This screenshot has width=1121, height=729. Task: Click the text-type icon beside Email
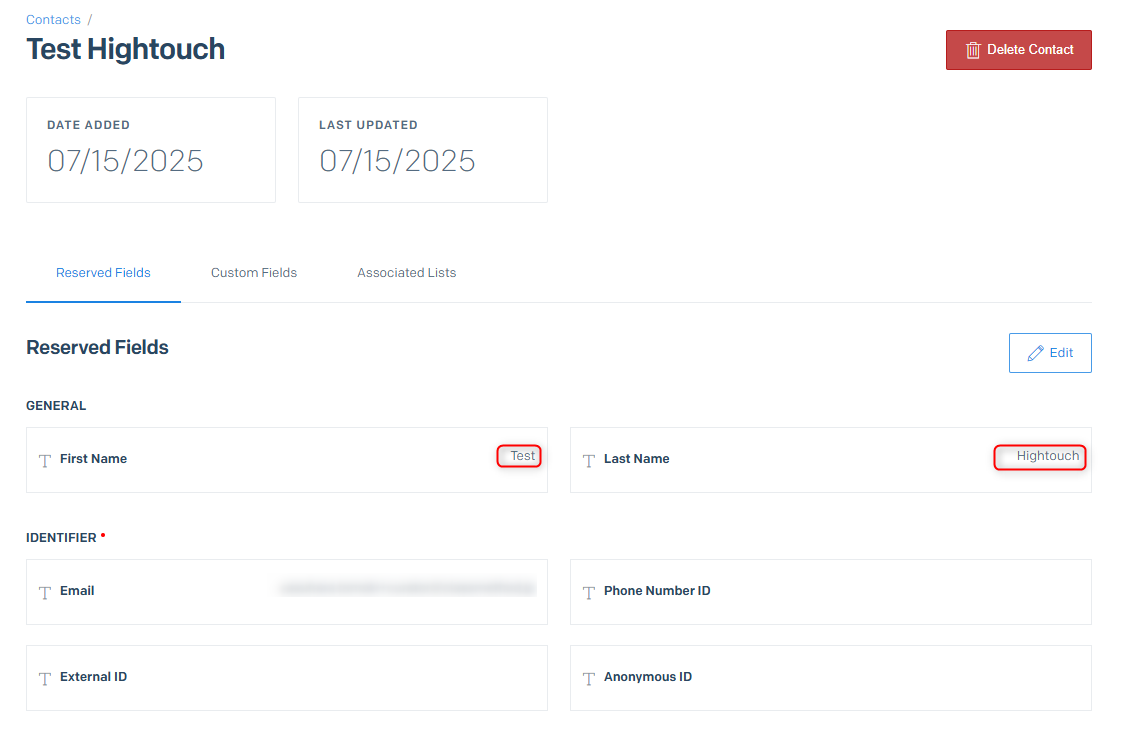45,592
